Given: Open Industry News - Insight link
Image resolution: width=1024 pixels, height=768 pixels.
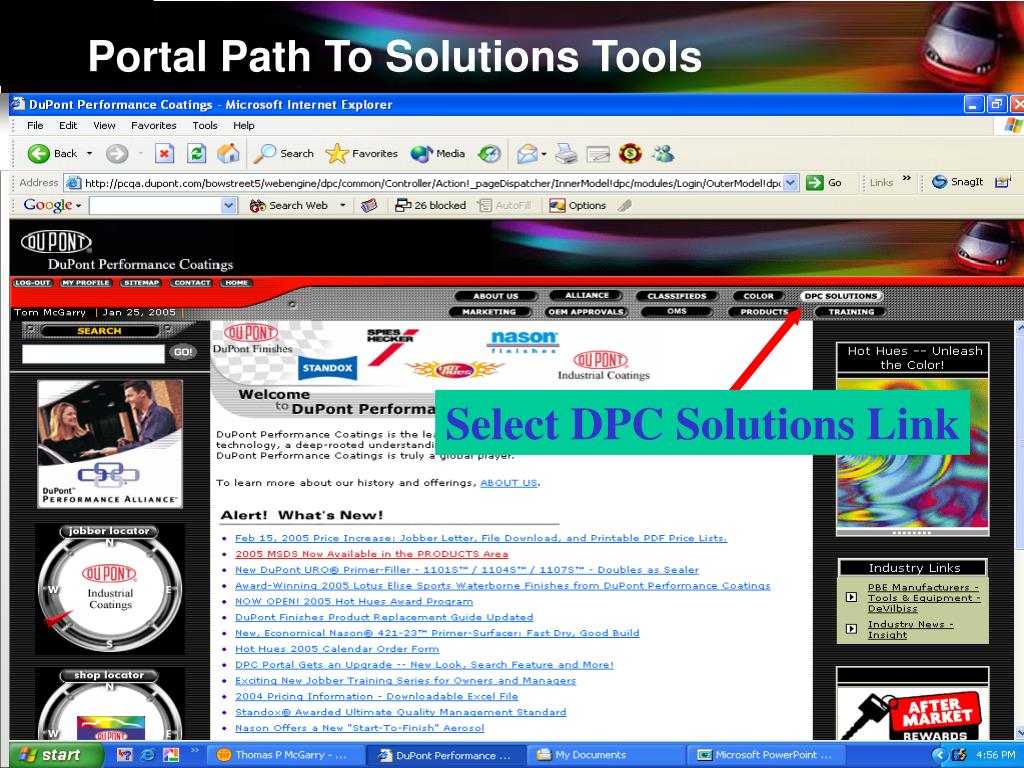Looking at the screenshot, I should click(910, 630).
